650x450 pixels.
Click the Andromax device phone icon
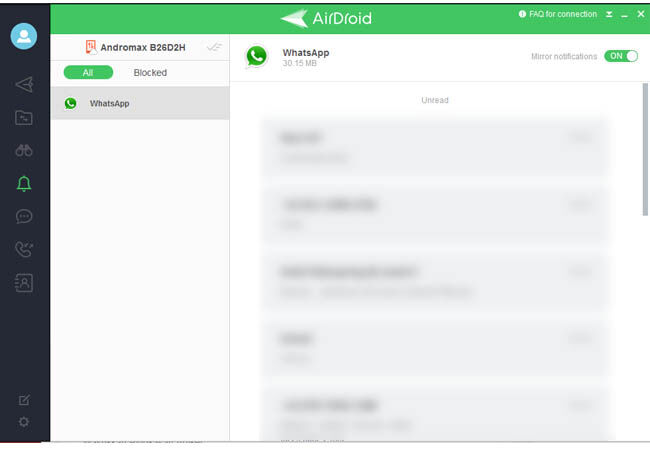click(90, 47)
